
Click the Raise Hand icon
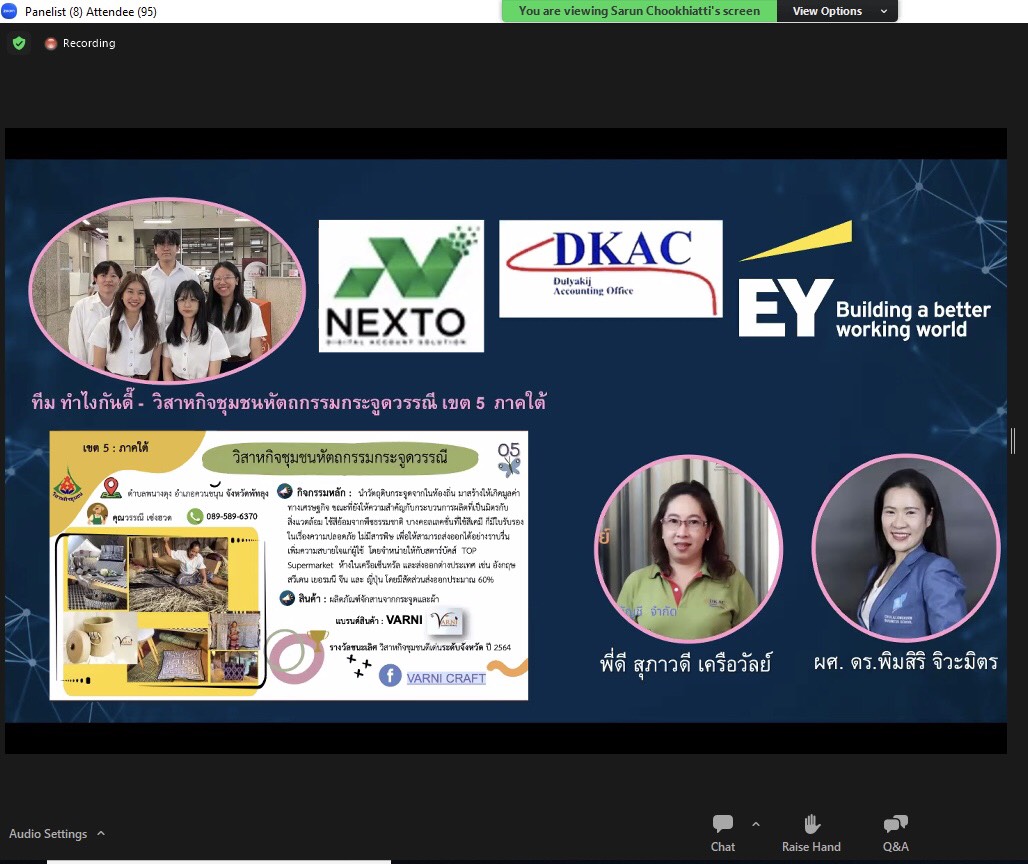[812, 824]
